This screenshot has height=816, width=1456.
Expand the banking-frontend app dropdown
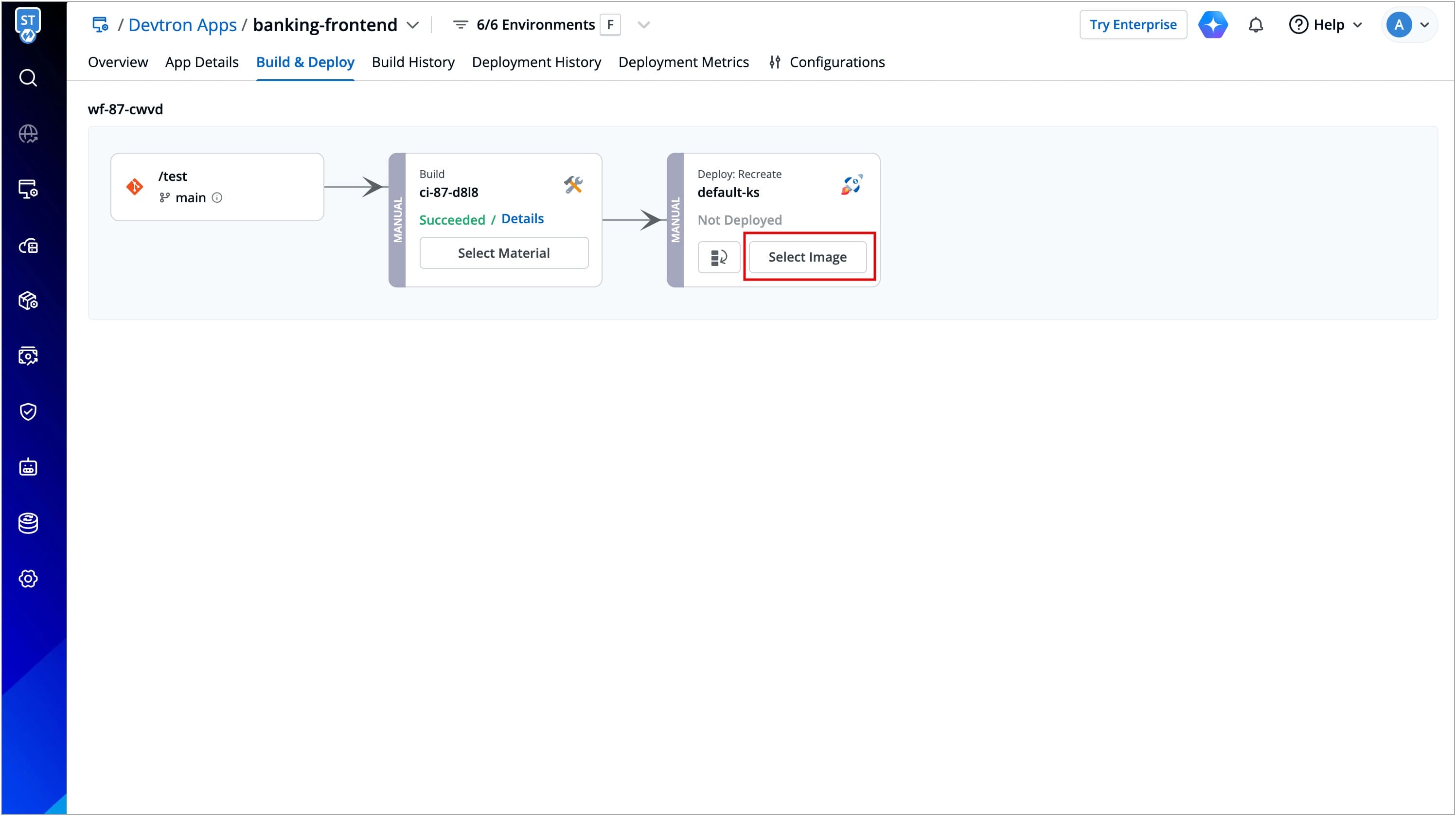point(413,25)
